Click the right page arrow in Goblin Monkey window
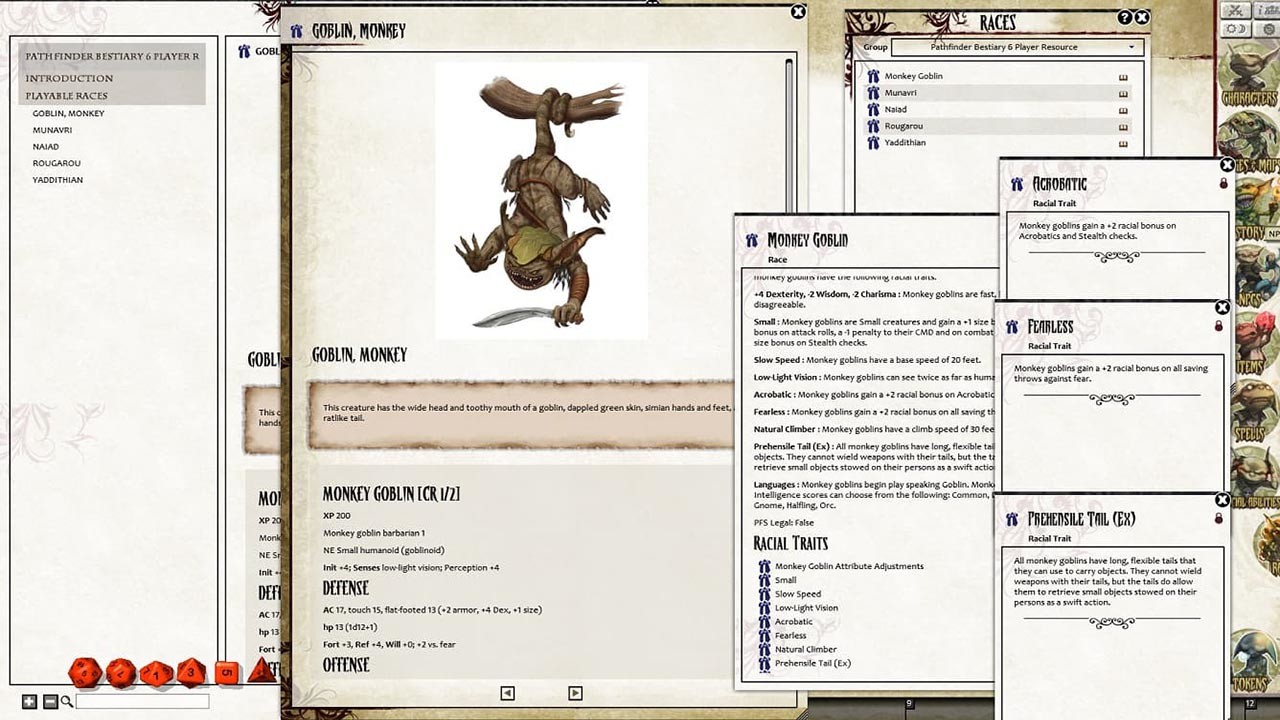 pos(574,693)
